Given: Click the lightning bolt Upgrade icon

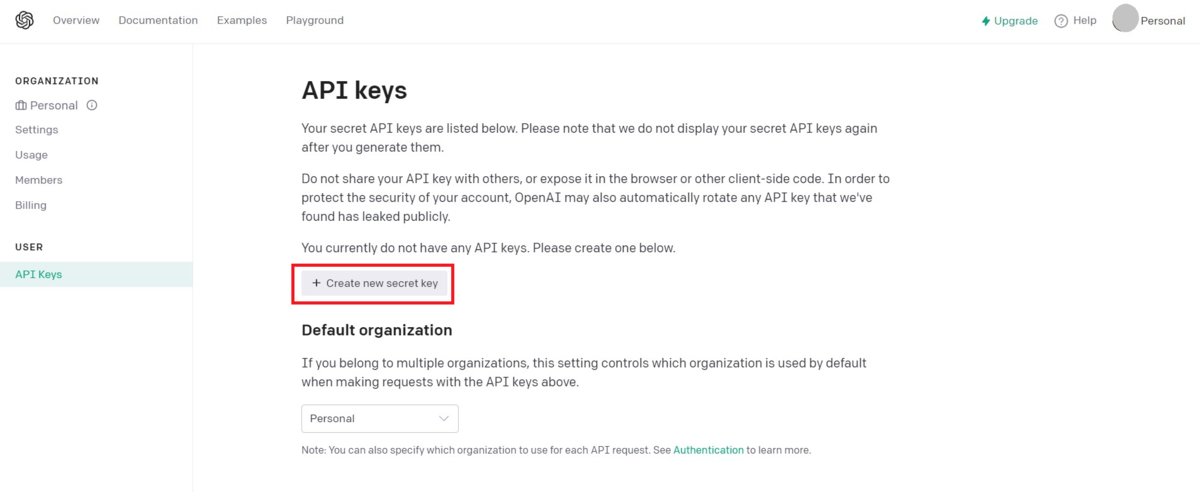Looking at the screenshot, I should point(986,21).
